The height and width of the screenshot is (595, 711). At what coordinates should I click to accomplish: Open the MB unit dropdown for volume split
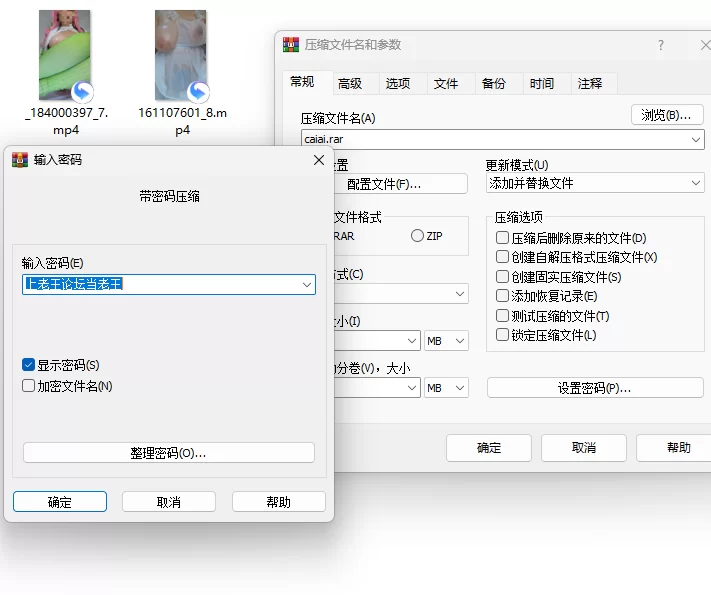(x=446, y=388)
